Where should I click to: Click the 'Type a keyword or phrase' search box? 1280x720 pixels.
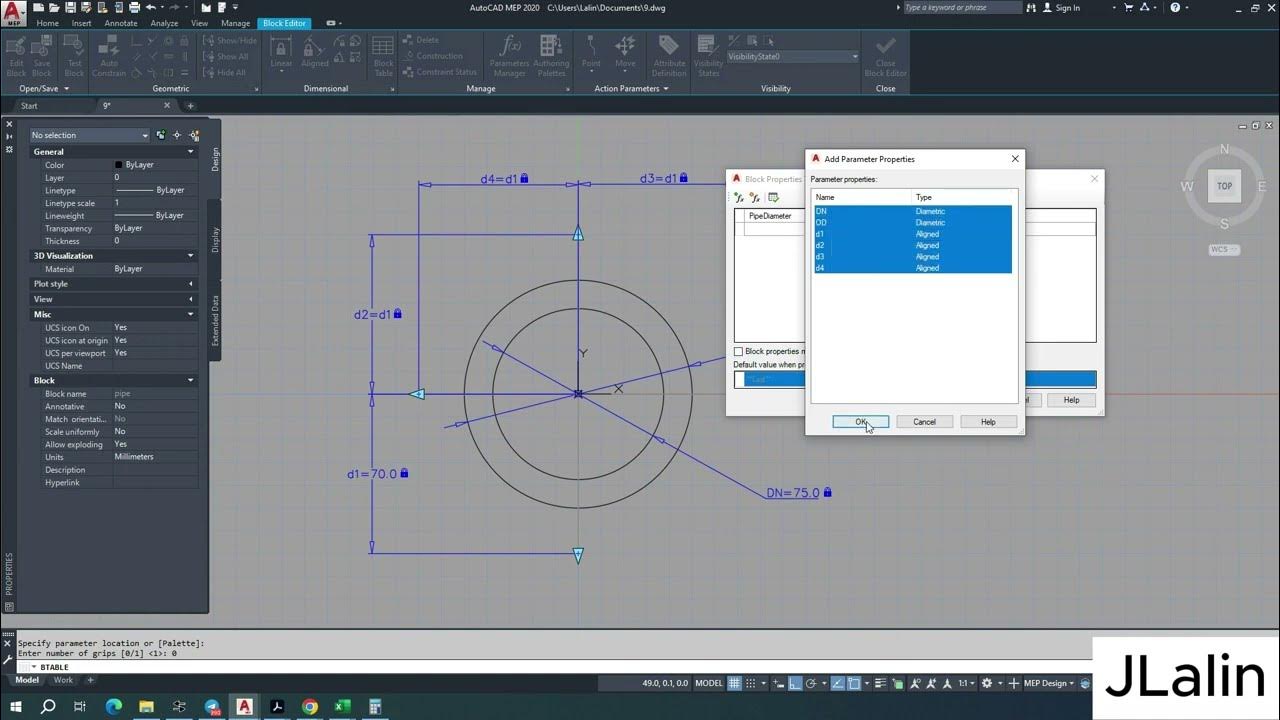tap(962, 8)
